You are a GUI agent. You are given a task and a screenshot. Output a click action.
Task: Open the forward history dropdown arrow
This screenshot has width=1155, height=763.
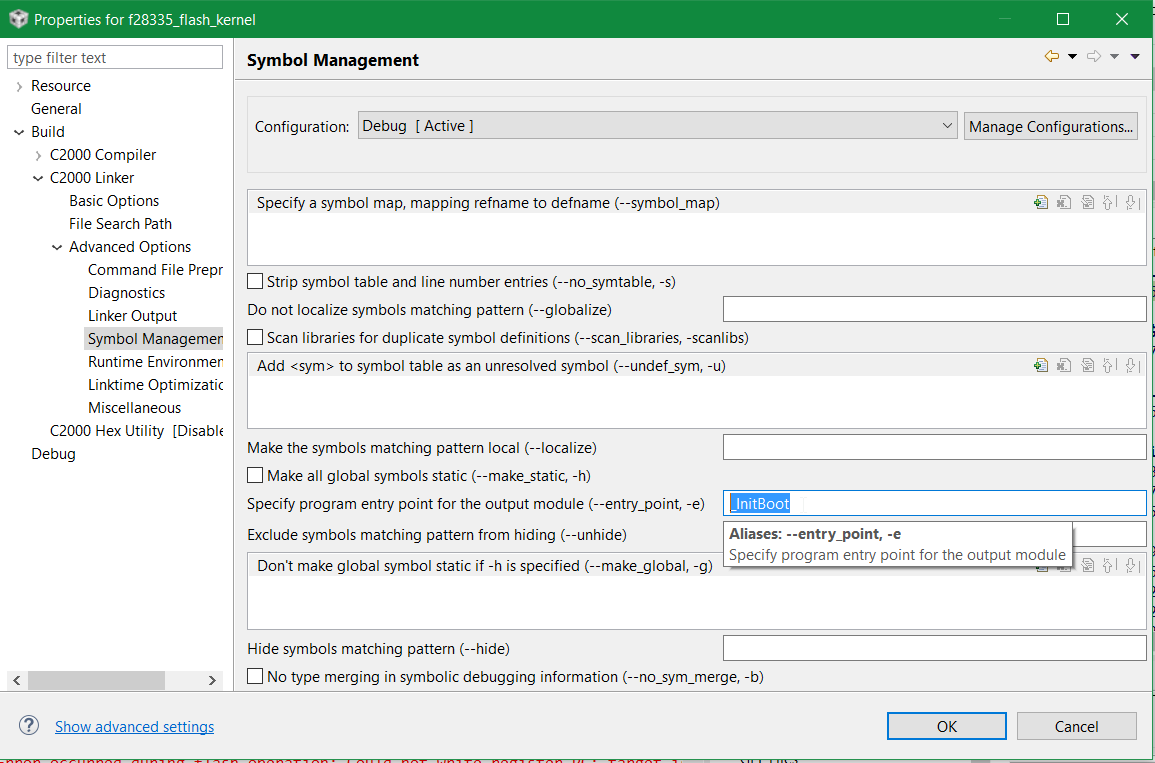(x=1114, y=57)
